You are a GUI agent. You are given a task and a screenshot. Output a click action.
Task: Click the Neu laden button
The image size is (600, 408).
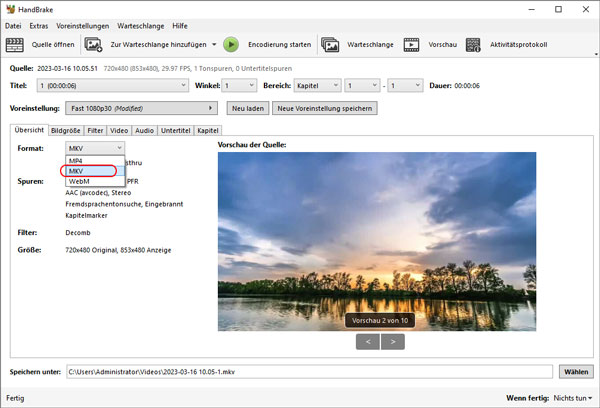click(x=248, y=108)
